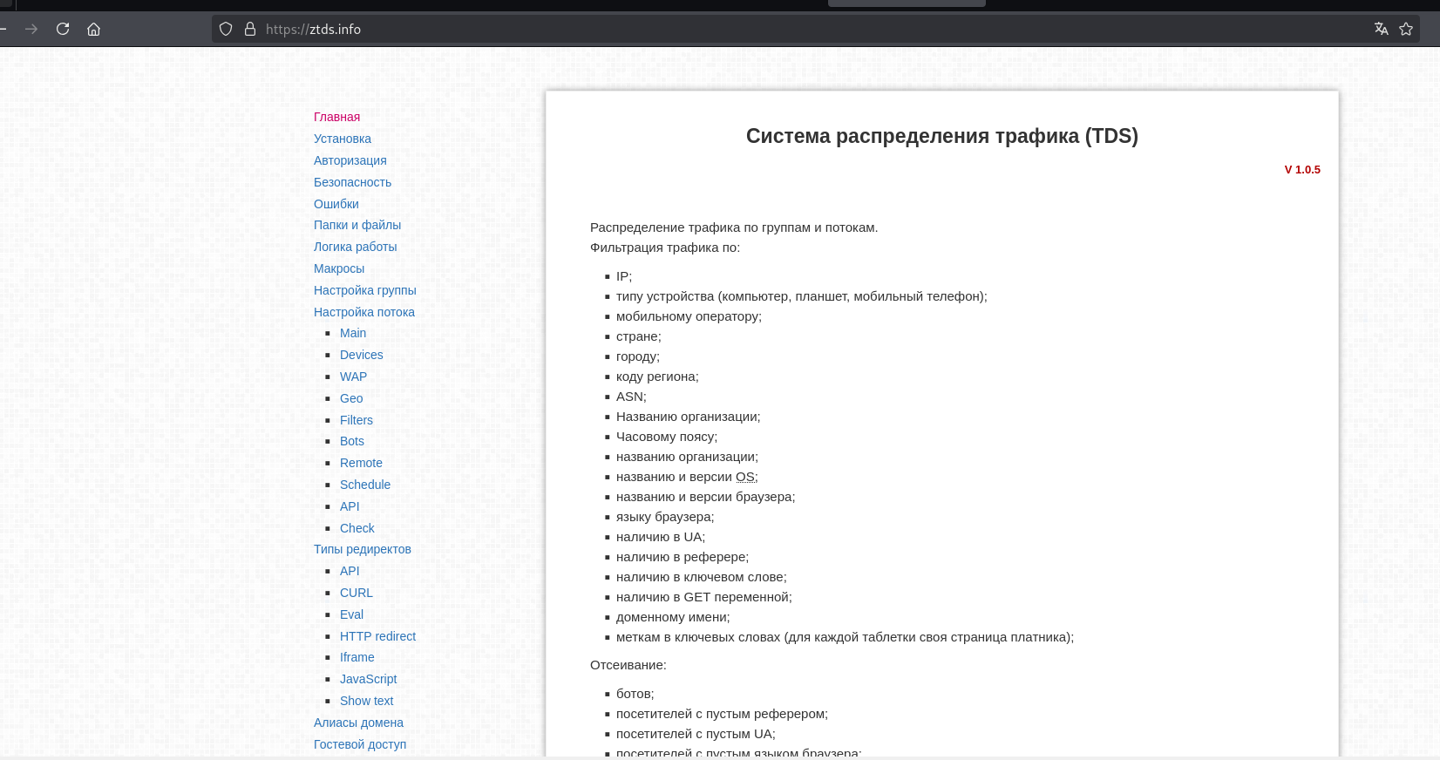
Task: Click the text Отсеивание:
Action: (x=628, y=665)
